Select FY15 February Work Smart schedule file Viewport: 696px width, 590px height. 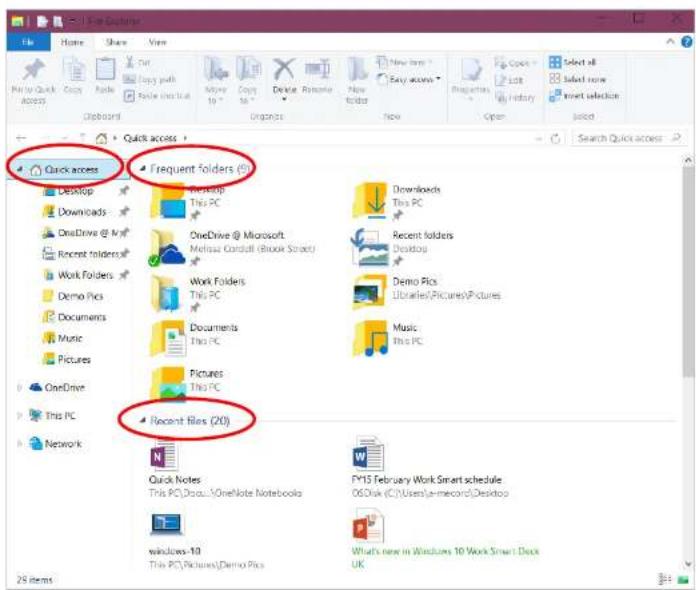tap(430, 467)
